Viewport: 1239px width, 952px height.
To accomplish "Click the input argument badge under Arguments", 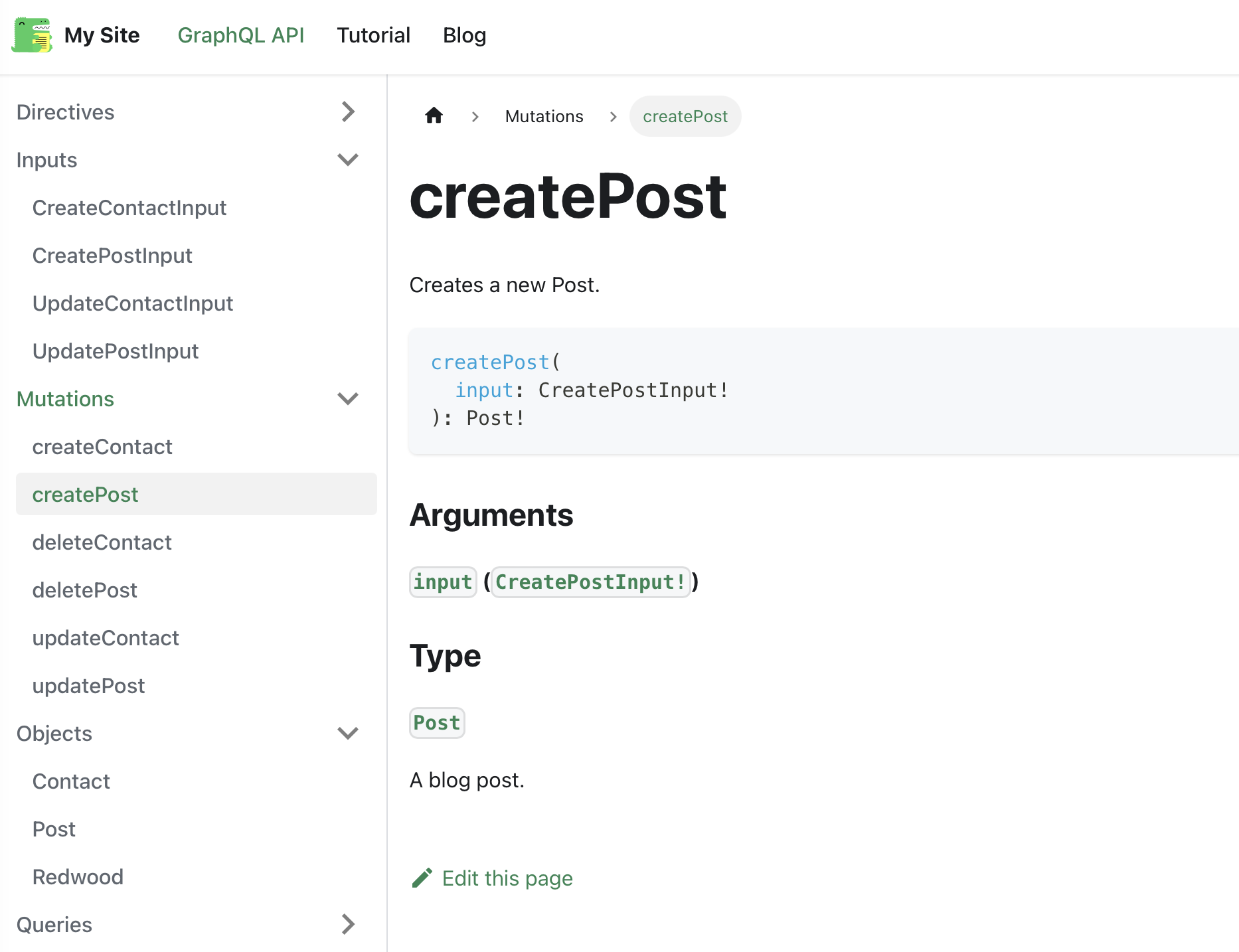I will pos(442,582).
